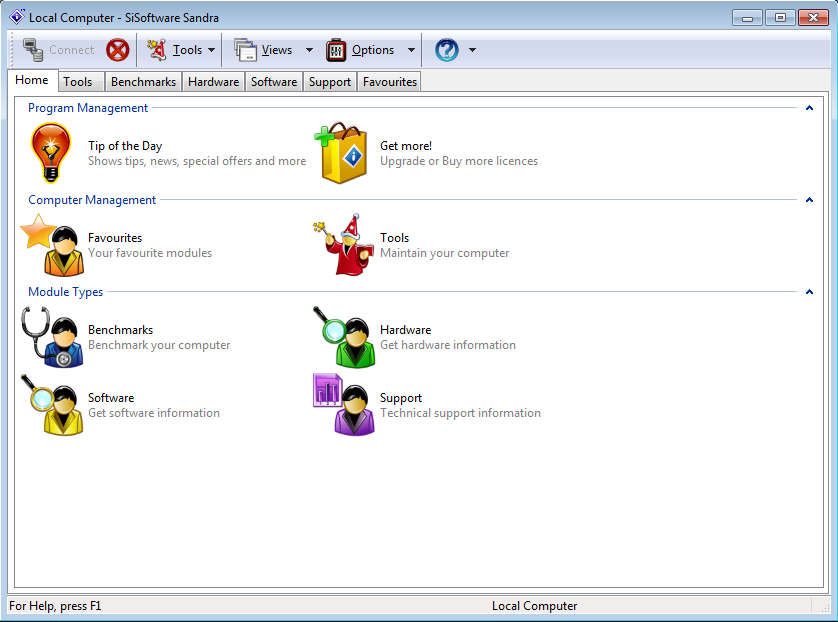Open the Favourites star person icon
The height and width of the screenshot is (622, 838).
[x=52, y=245]
